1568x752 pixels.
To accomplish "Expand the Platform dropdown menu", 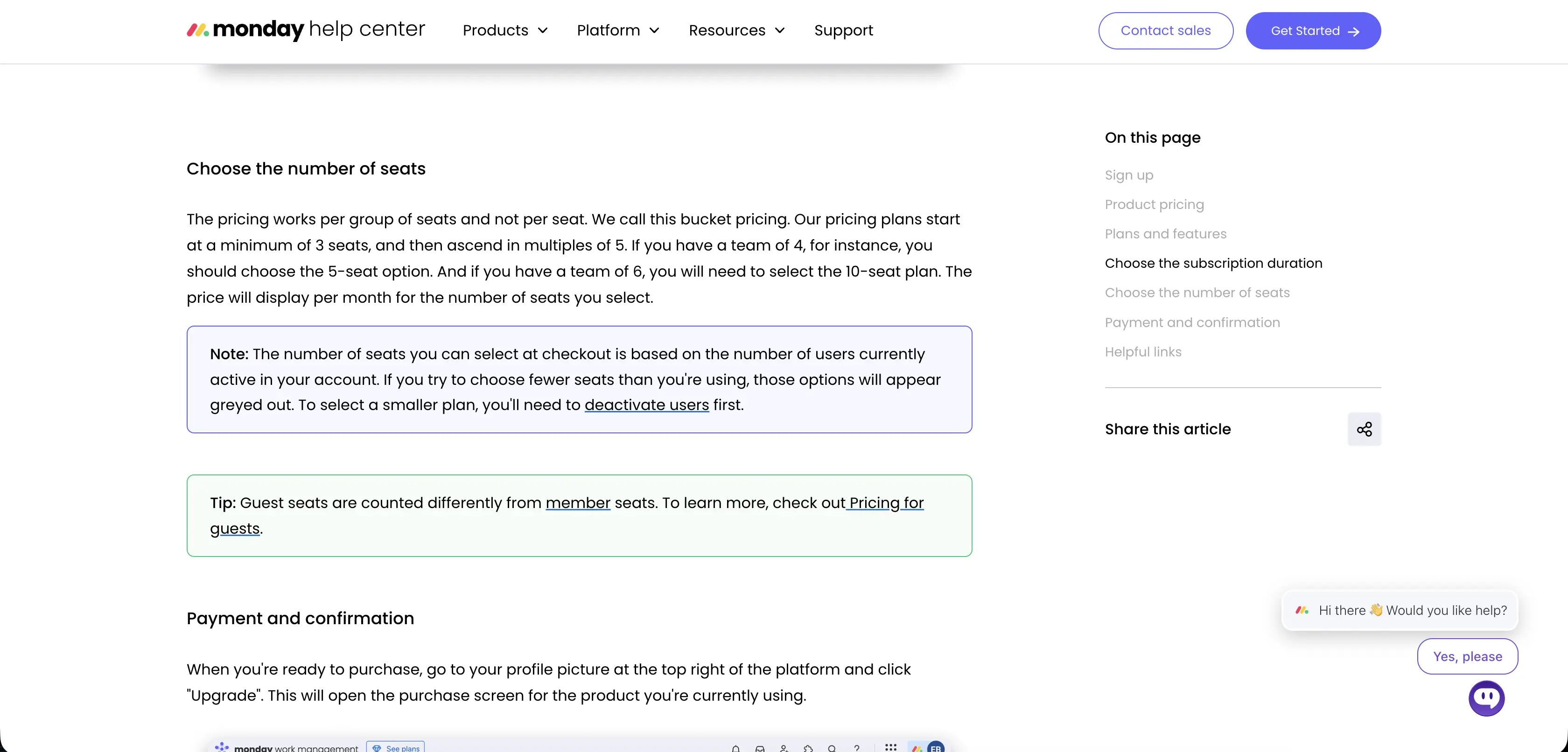I will tap(618, 30).
